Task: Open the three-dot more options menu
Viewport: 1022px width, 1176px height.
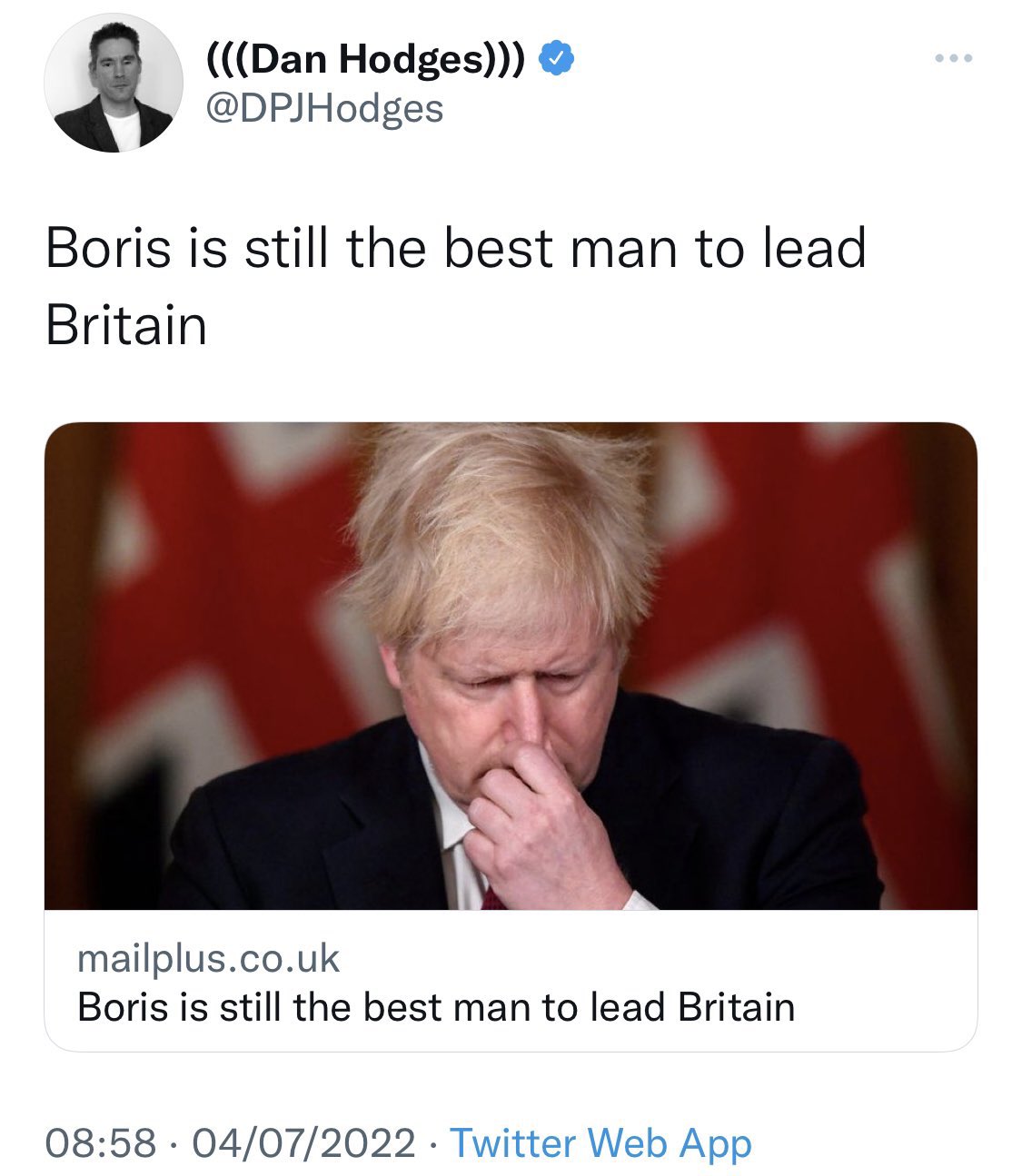Action: (953, 59)
